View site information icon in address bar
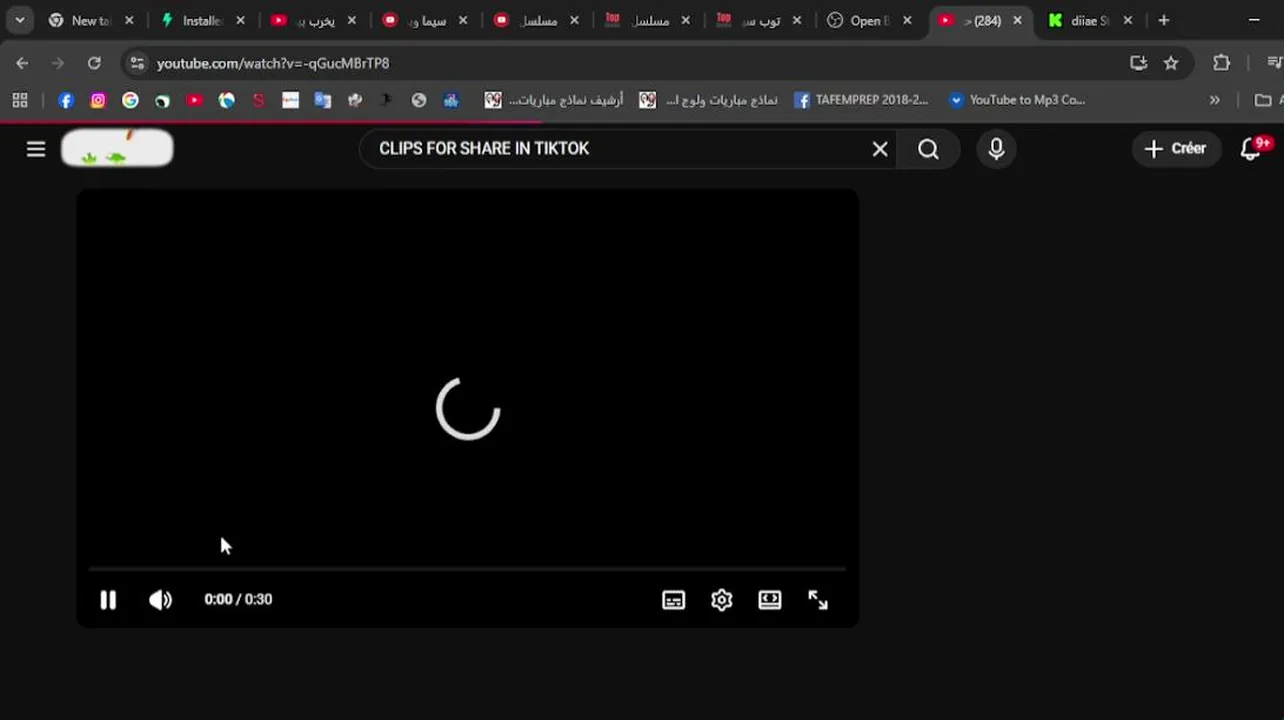1284x720 pixels. 137,63
